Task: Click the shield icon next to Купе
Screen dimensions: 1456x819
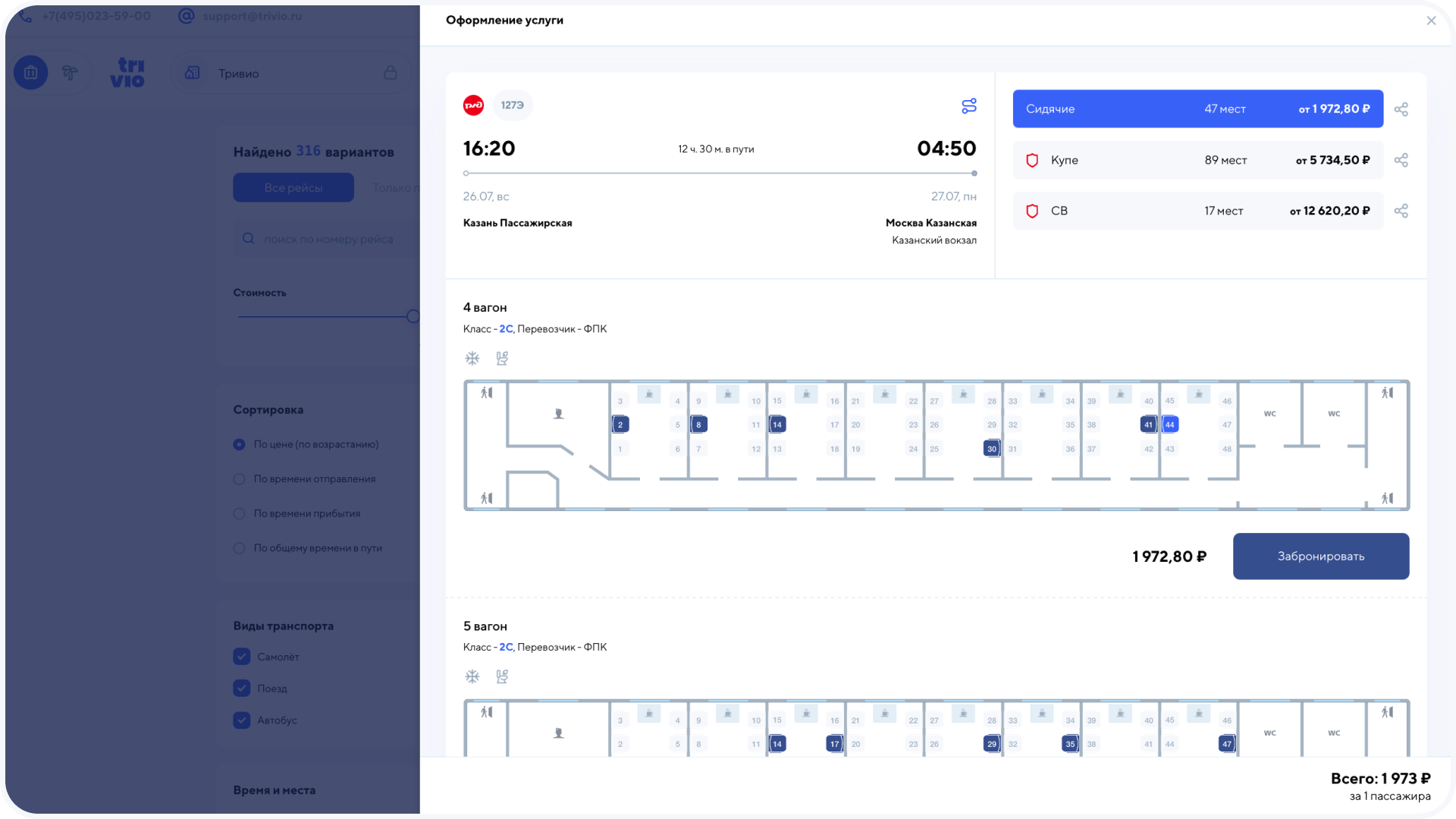Action: [x=1032, y=160]
